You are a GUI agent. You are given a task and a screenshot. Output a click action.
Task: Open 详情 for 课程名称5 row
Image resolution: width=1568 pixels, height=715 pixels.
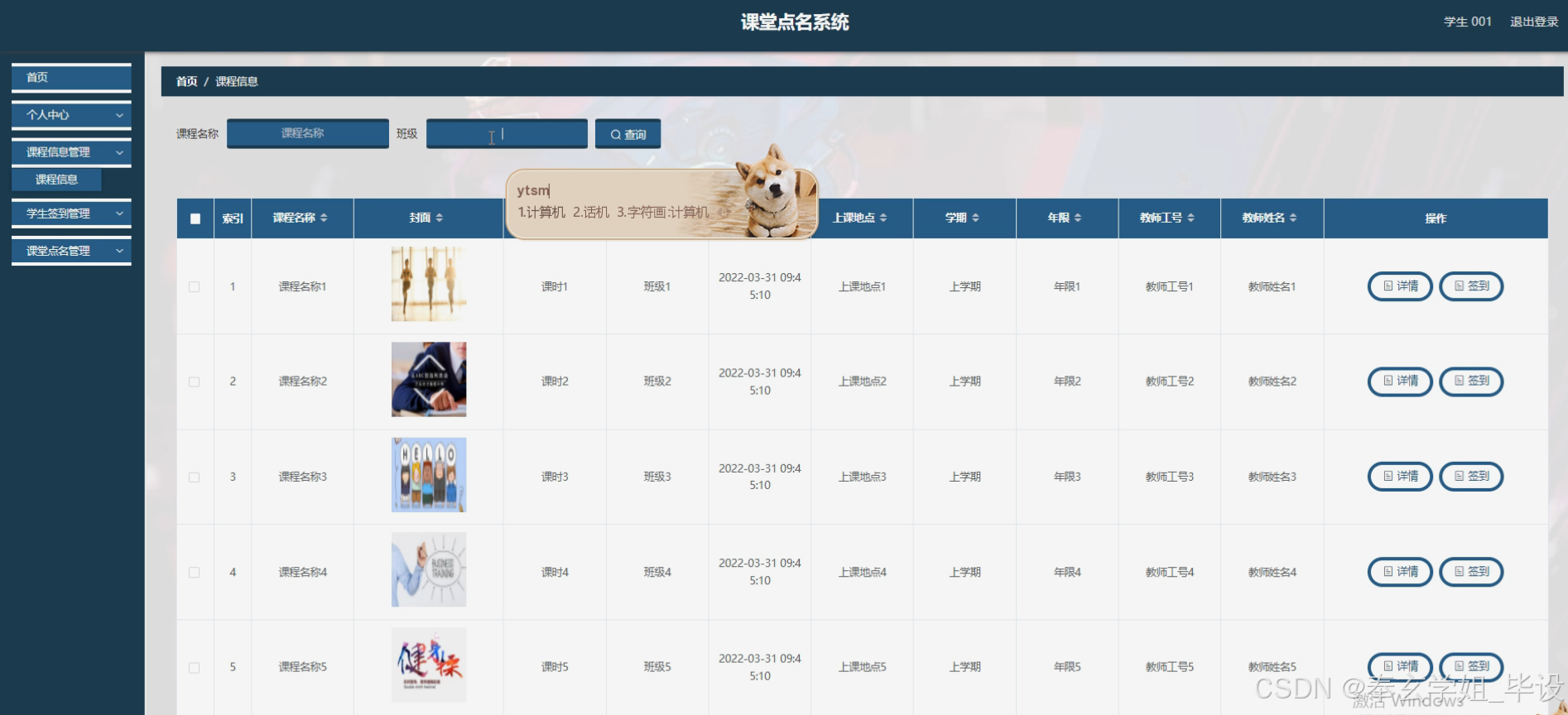click(1400, 666)
